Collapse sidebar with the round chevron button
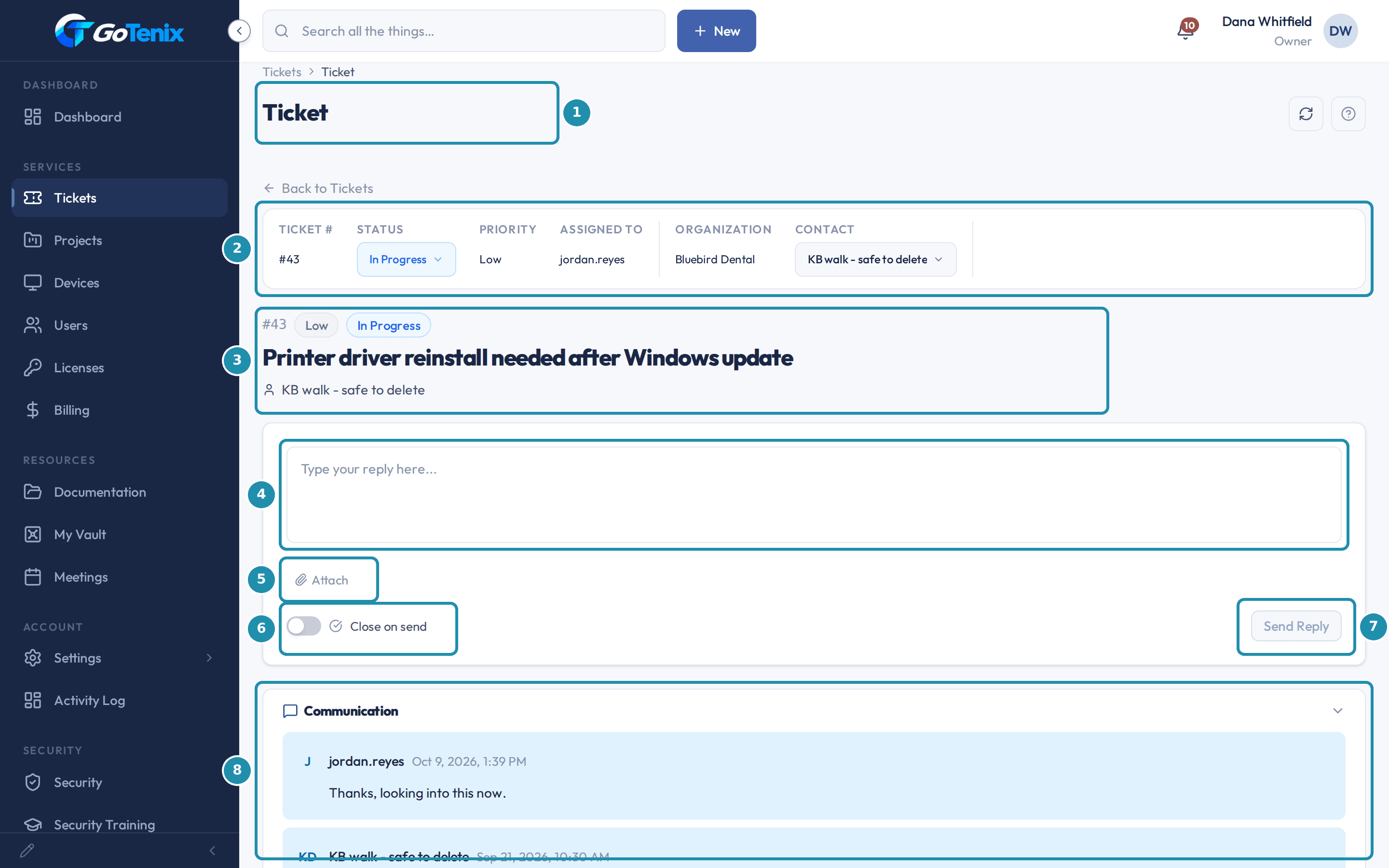1389x868 pixels. click(239, 30)
